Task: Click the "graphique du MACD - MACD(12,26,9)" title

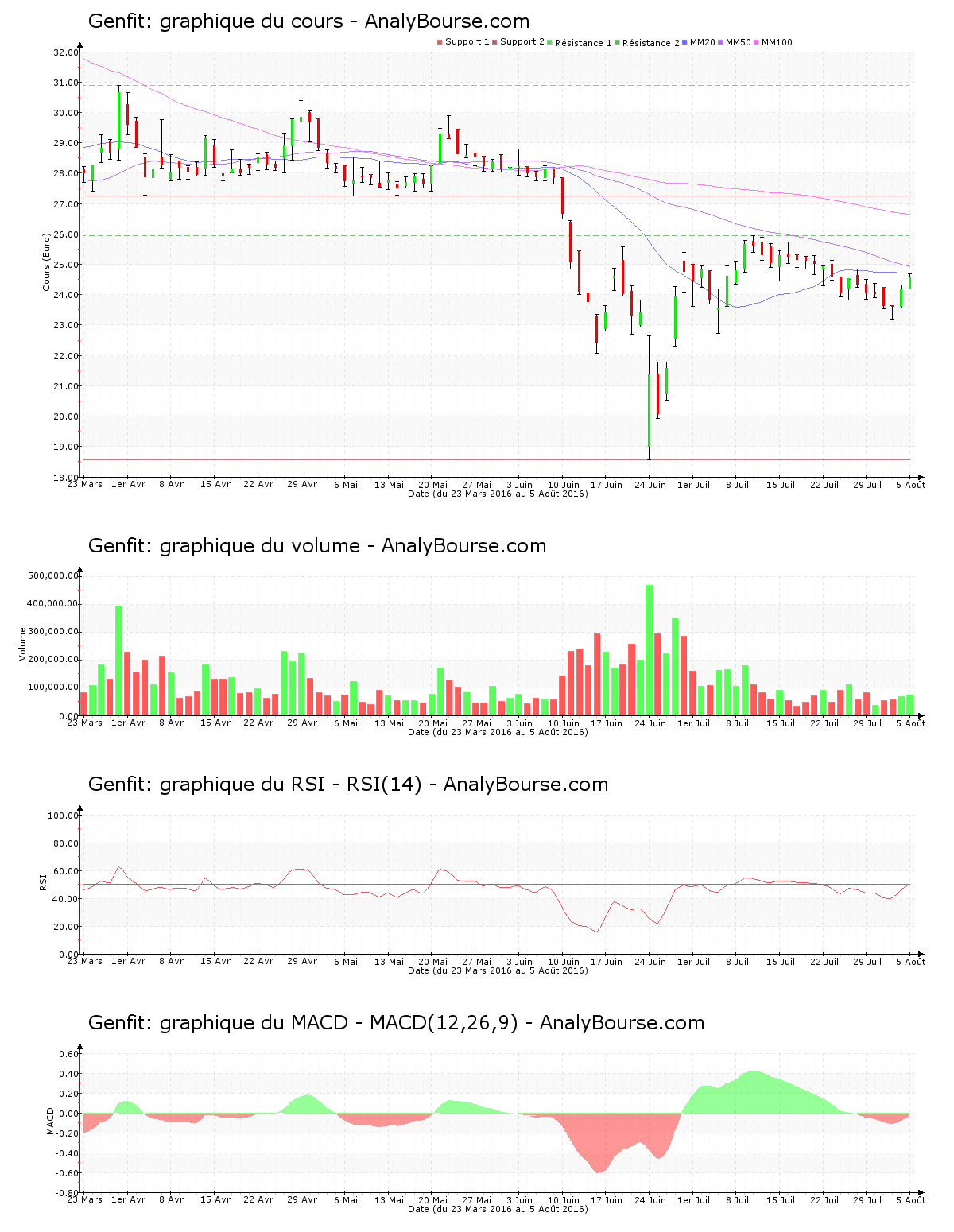Action: [x=339, y=1023]
